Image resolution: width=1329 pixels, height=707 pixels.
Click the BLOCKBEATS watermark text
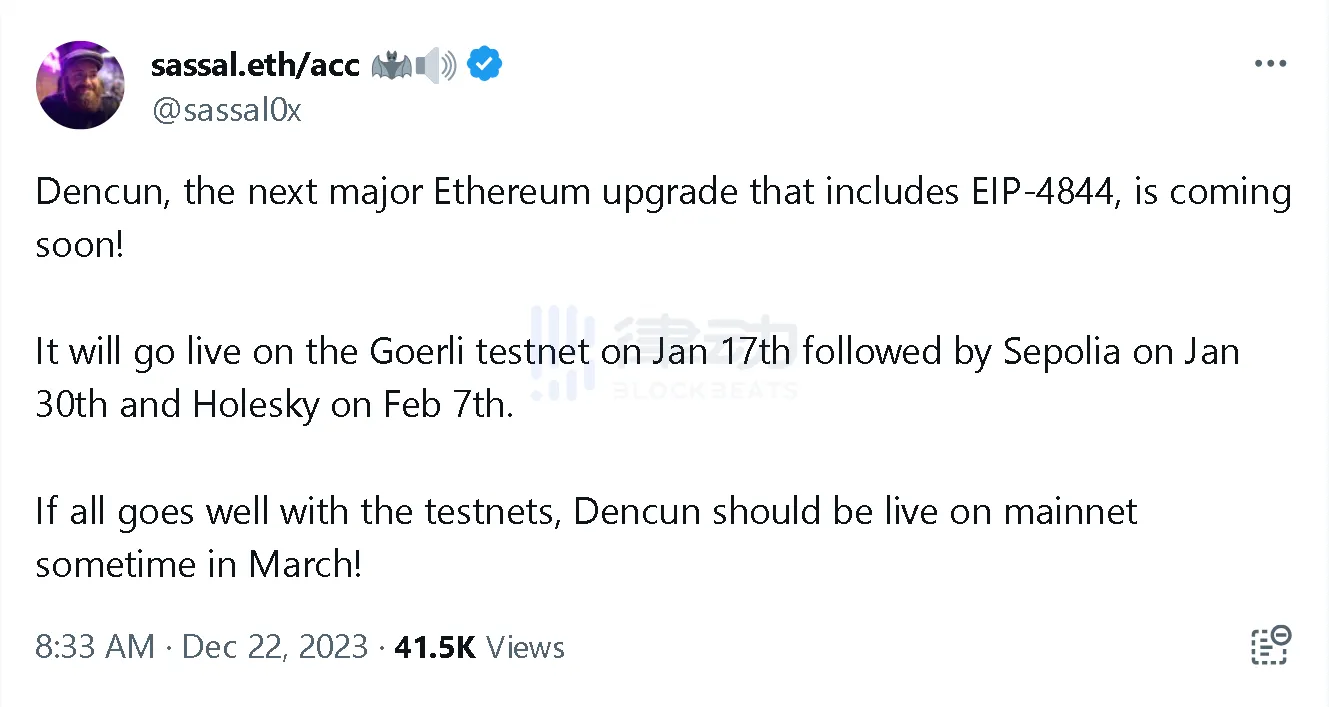[x=705, y=390]
